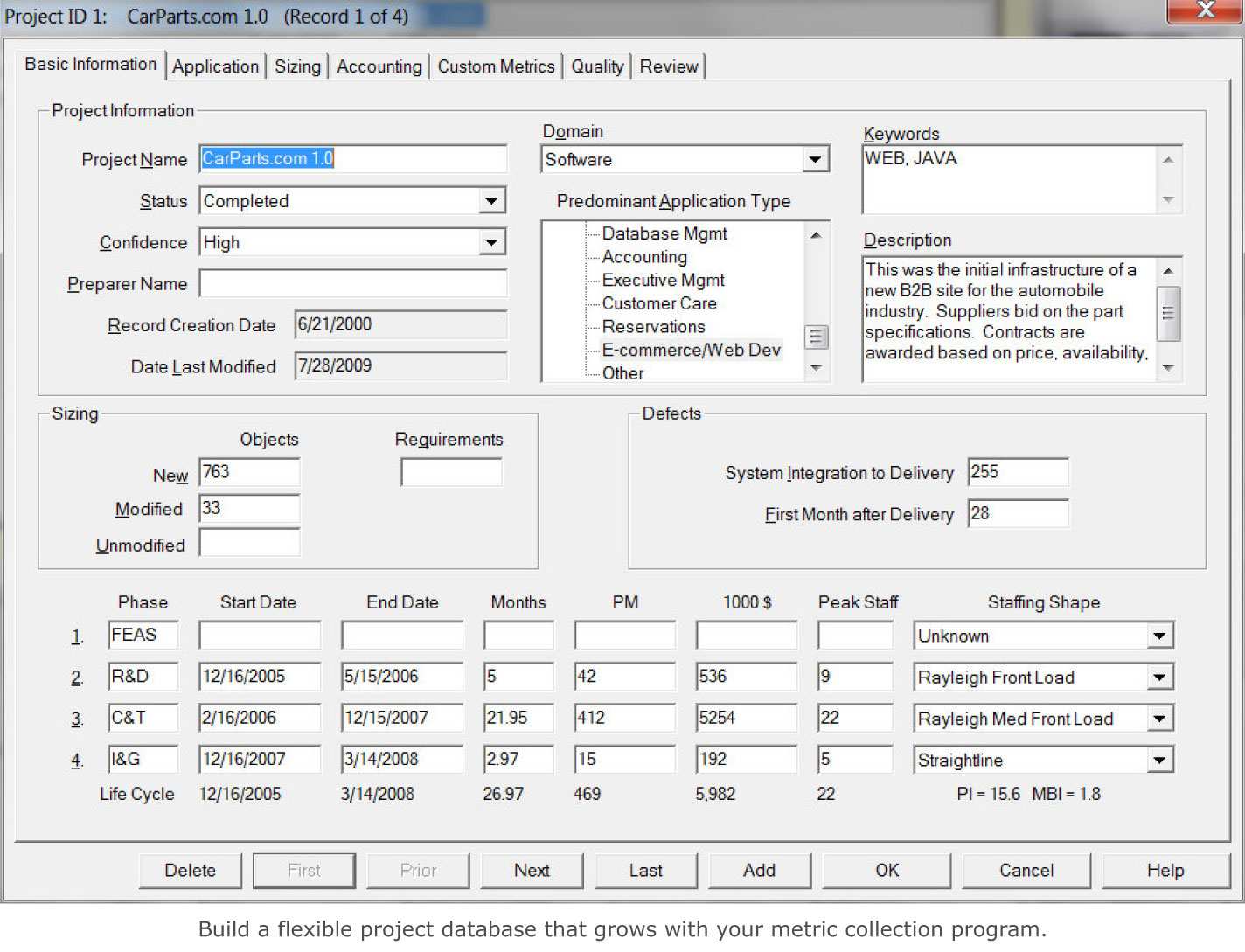Select Customer Care application type

(x=658, y=303)
